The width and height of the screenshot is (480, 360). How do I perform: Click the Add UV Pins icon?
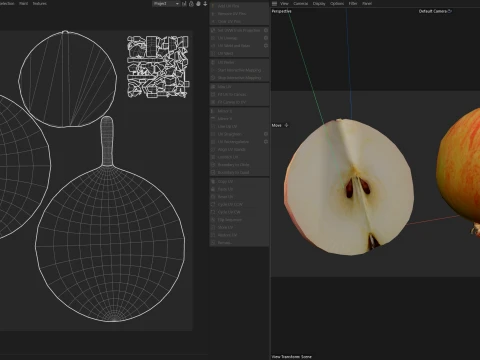(213, 6)
